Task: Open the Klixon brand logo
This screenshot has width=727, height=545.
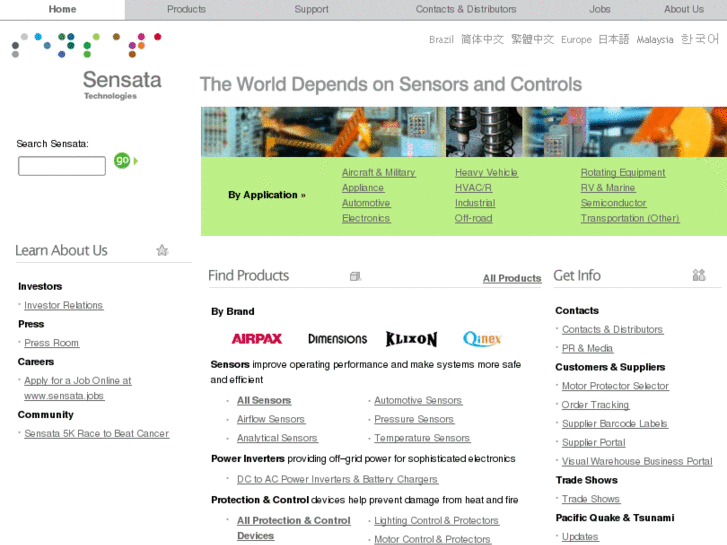Action: [411, 339]
